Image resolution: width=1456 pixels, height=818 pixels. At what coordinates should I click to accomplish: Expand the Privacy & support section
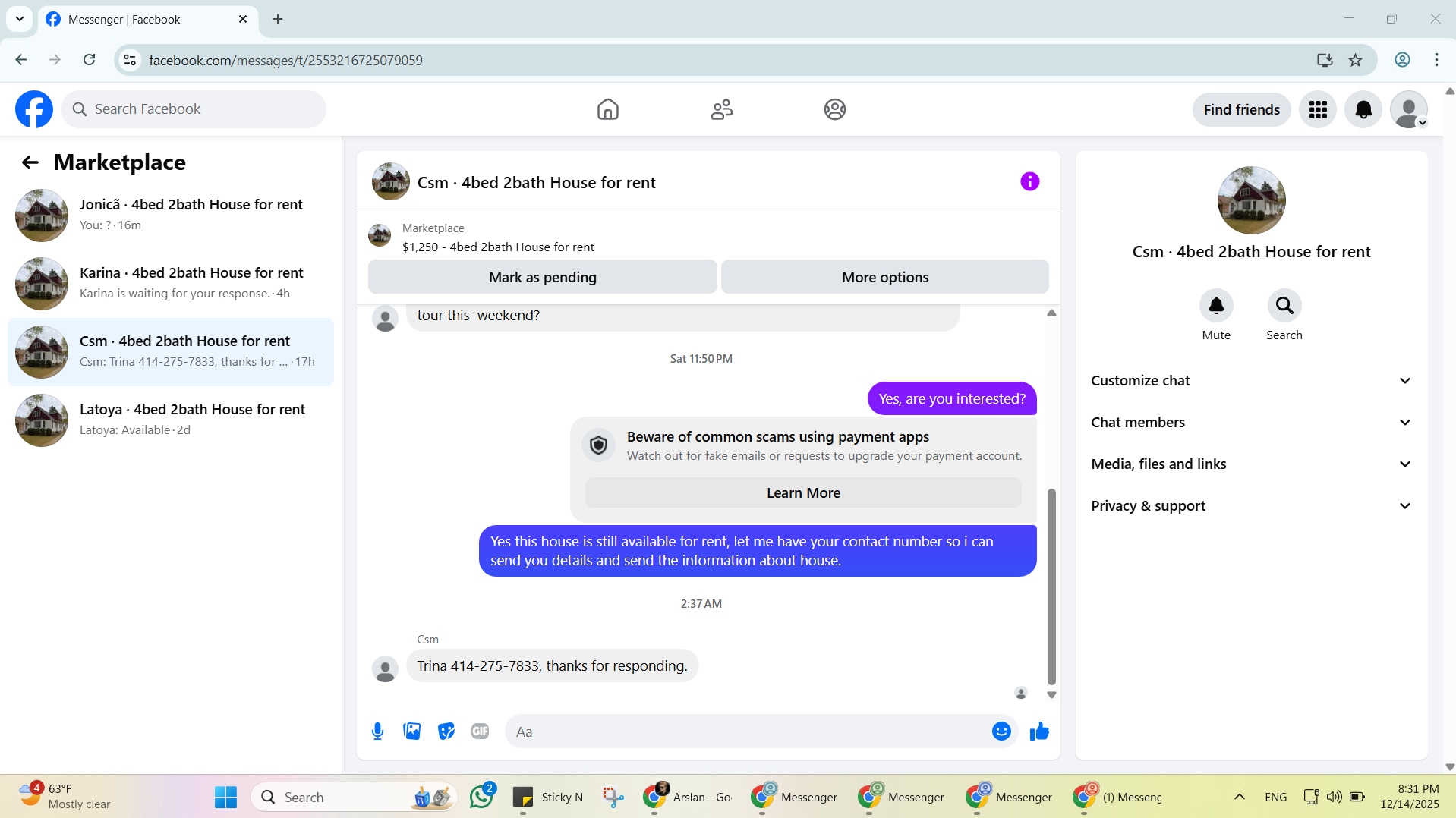tap(1251, 506)
